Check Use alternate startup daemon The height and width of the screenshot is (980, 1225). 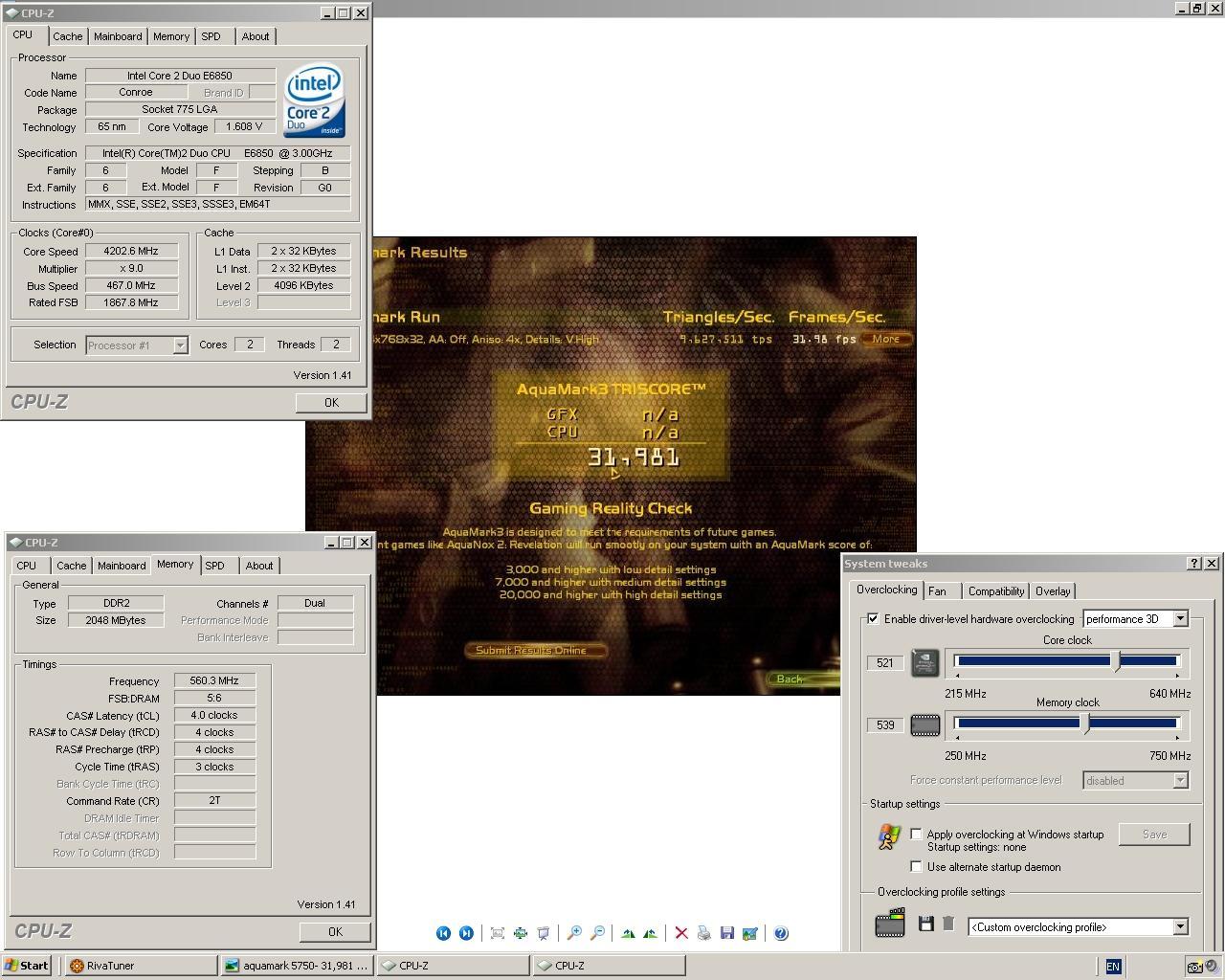coord(916,867)
